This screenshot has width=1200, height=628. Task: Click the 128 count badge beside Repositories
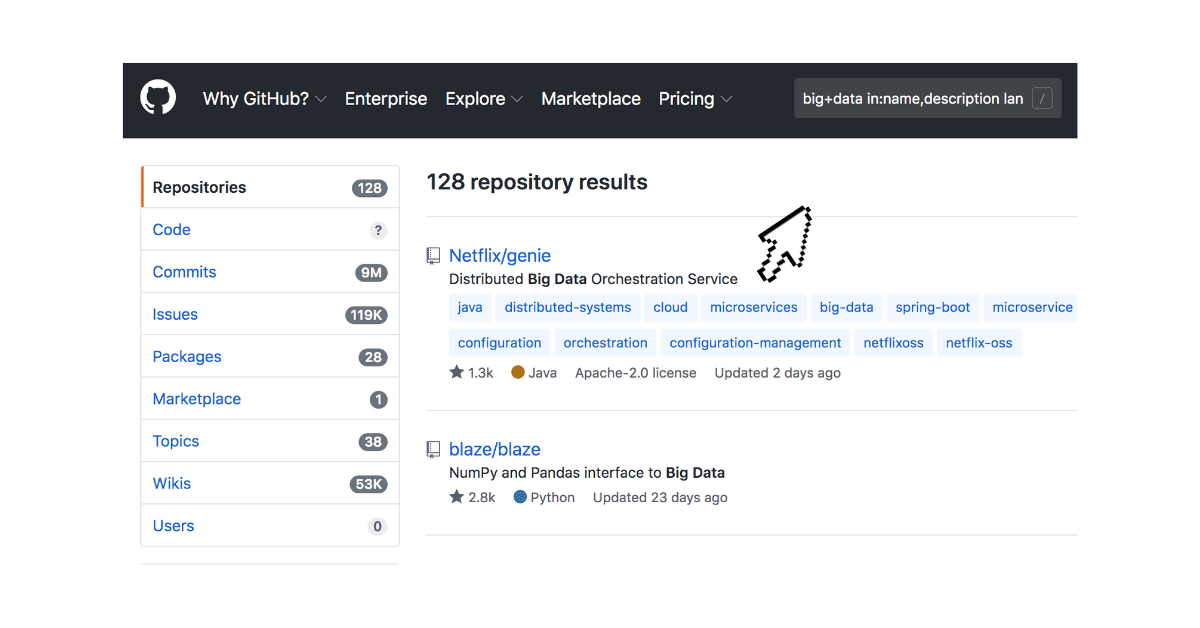pyautogui.click(x=370, y=188)
